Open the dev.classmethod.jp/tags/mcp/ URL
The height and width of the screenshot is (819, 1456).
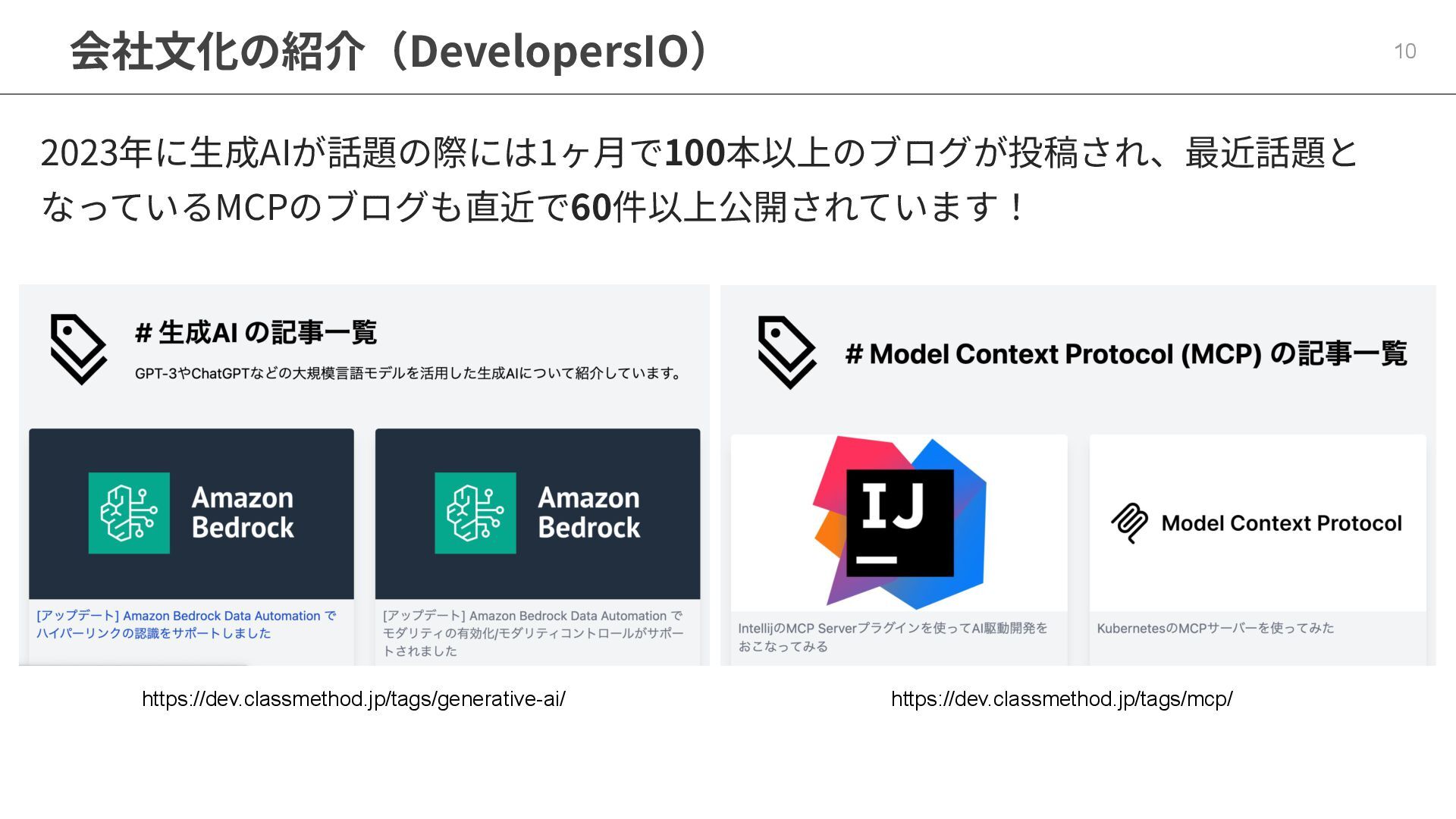pyautogui.click(x=1062, y=699)
